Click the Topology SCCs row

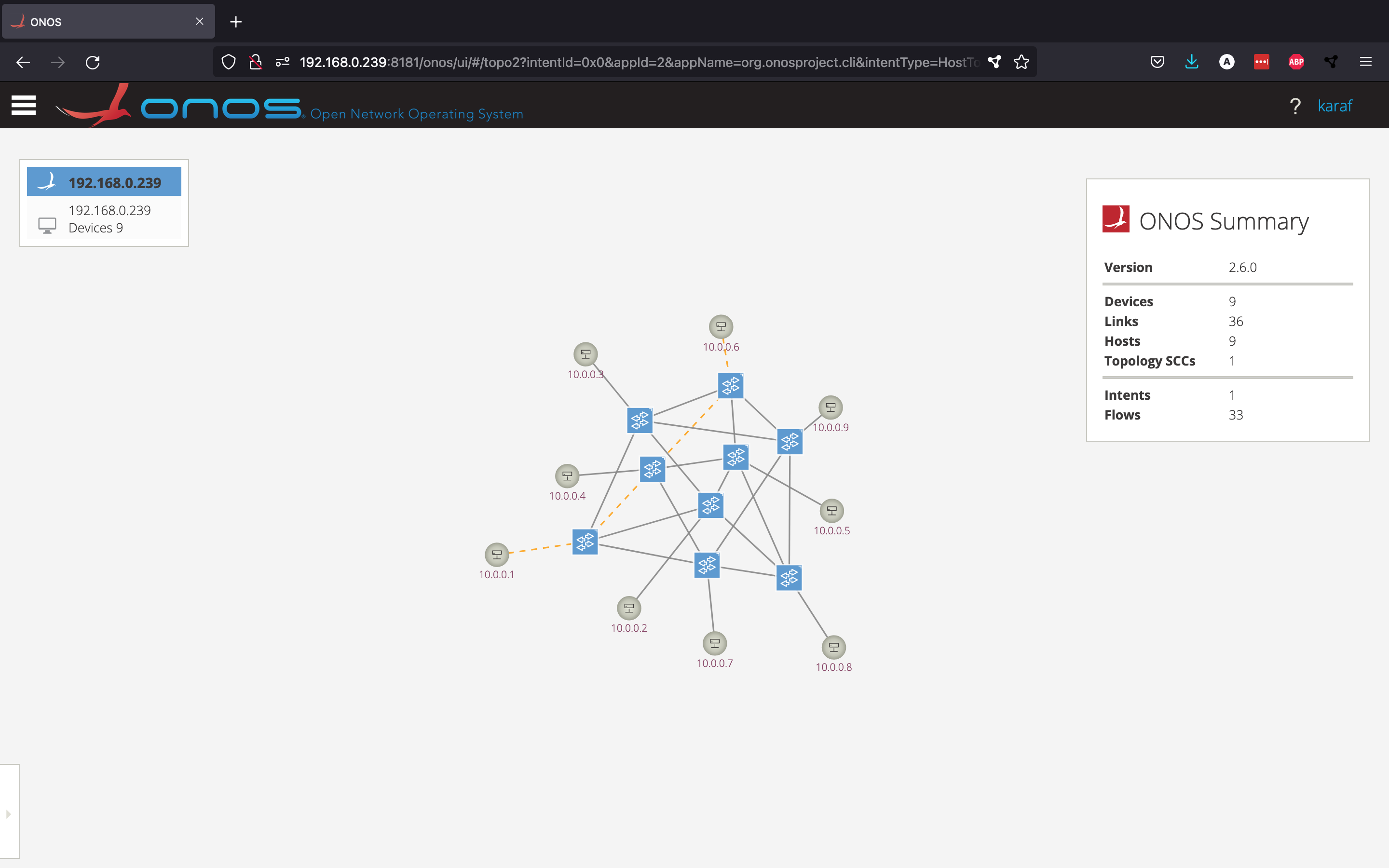(1228, 361)
